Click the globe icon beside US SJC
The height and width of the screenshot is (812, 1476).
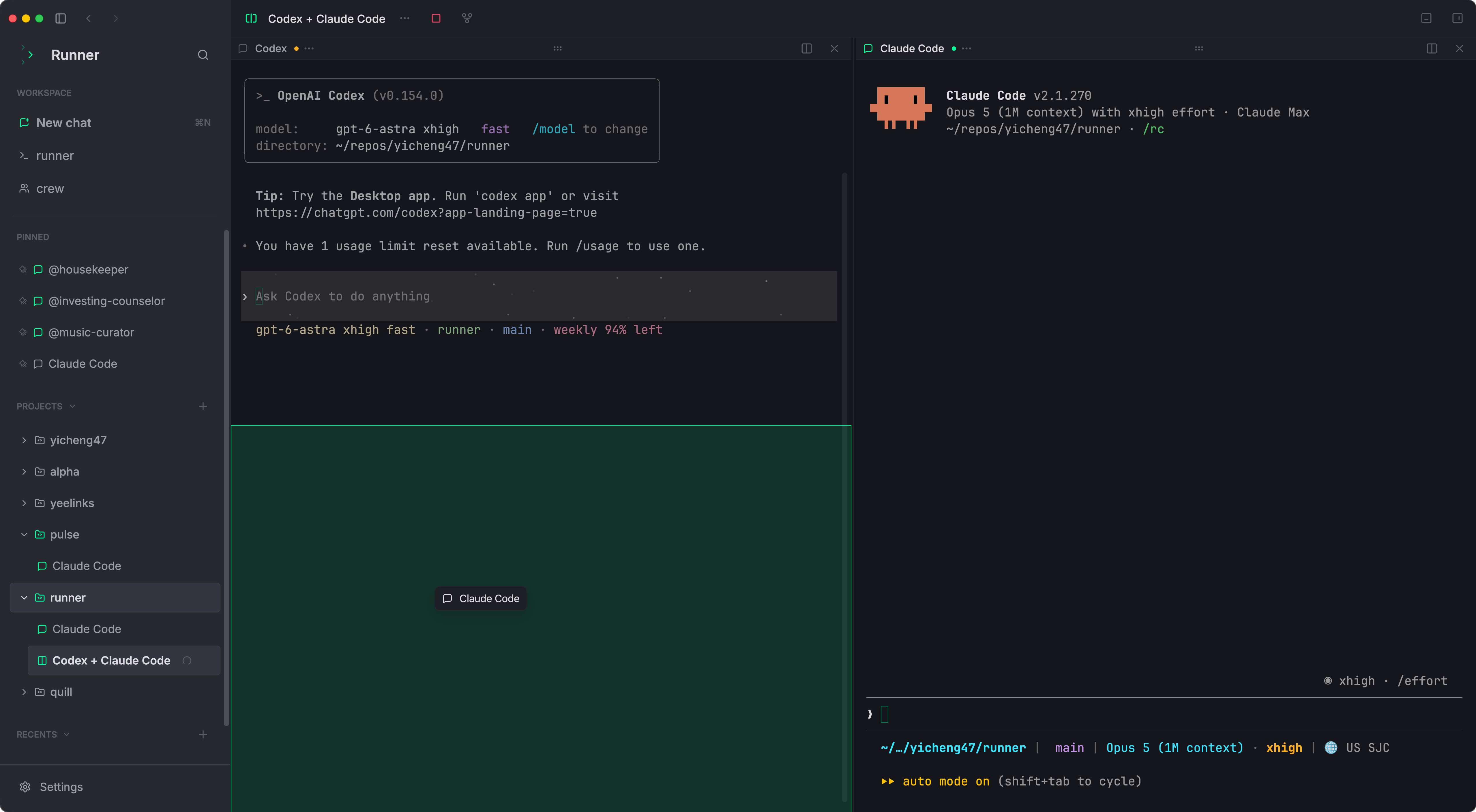click(1331, 748)
